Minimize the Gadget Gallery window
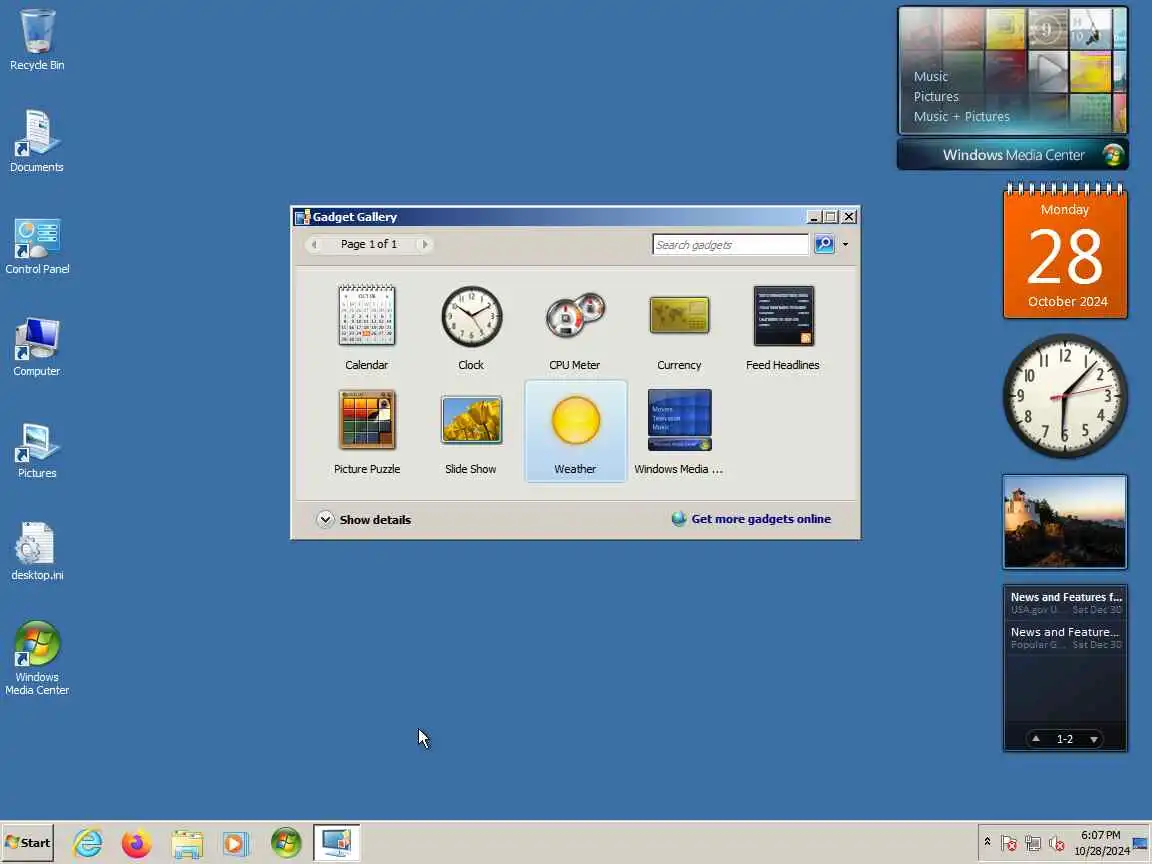The height and width of the screenshot is (864, 1152). (813, 217)
